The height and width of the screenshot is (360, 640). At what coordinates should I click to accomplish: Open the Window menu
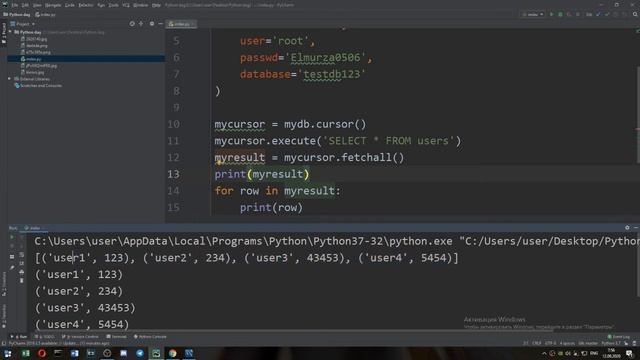[x=141, y=5]
